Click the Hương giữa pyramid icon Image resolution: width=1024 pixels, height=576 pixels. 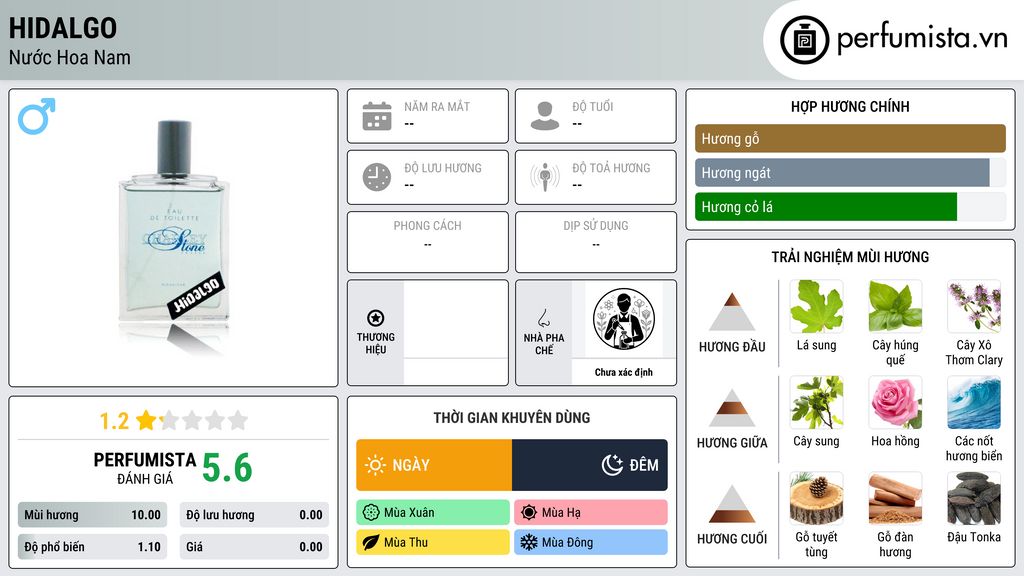pyautogui.click(x=732, y=408)
